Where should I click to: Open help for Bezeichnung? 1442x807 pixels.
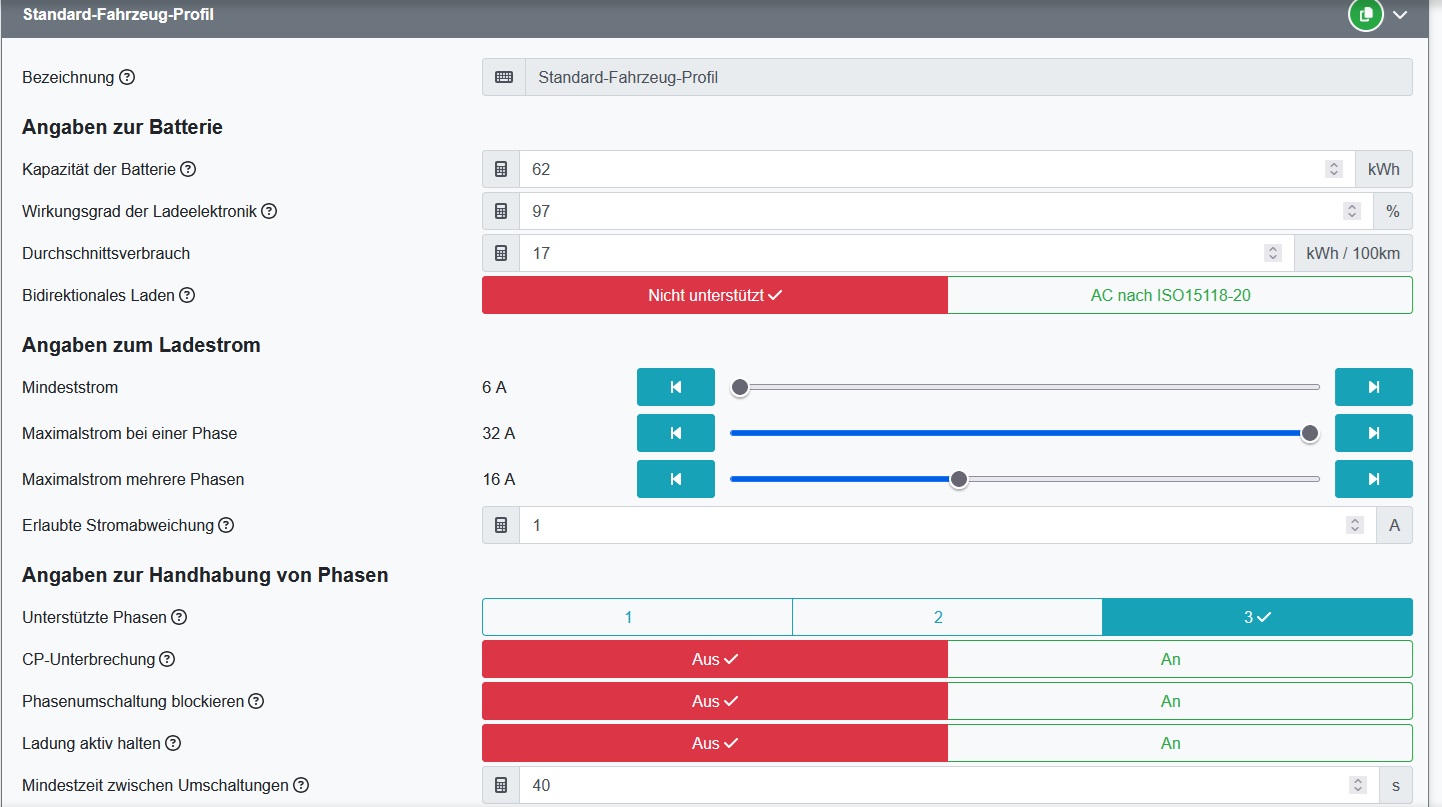pos(127,77)
